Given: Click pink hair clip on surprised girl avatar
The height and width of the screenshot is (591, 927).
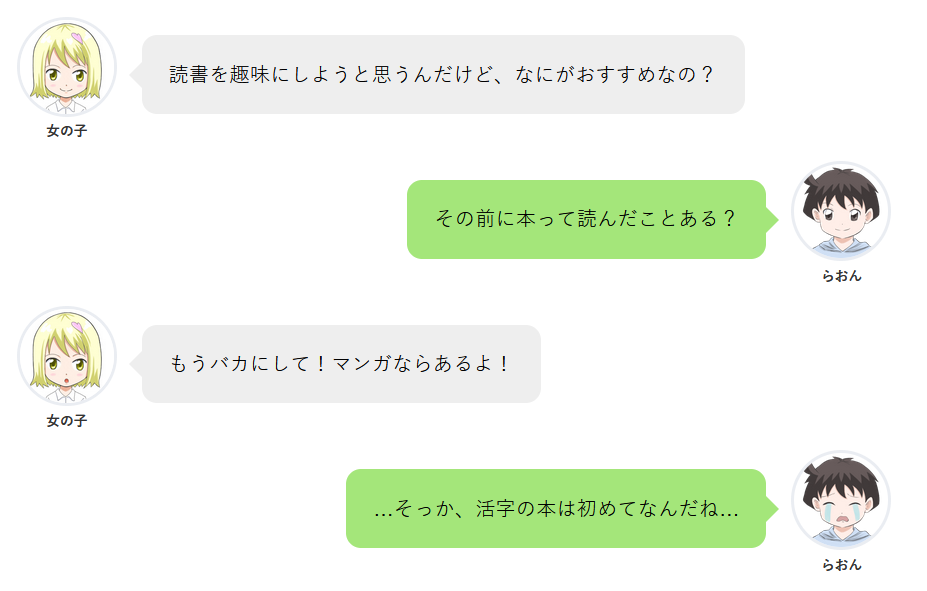Looking at the screenshot, I should pos(78,328).
